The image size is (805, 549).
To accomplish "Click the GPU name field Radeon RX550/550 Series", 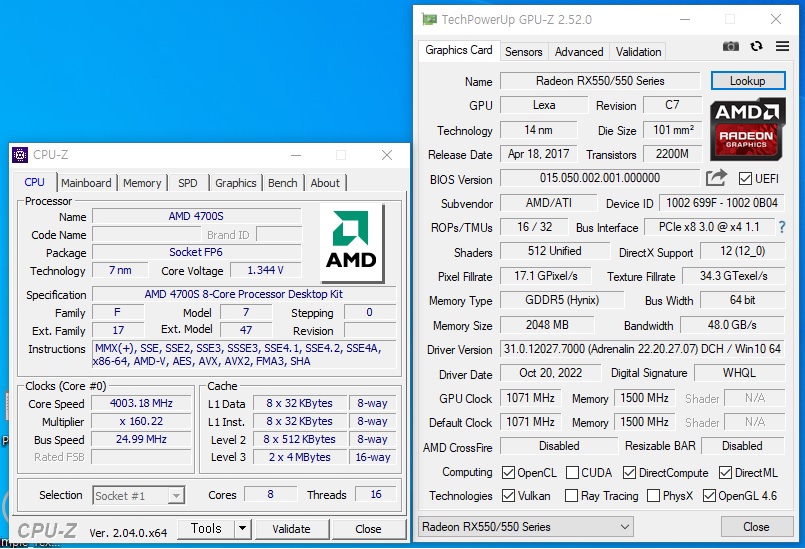I will [600, 81].
